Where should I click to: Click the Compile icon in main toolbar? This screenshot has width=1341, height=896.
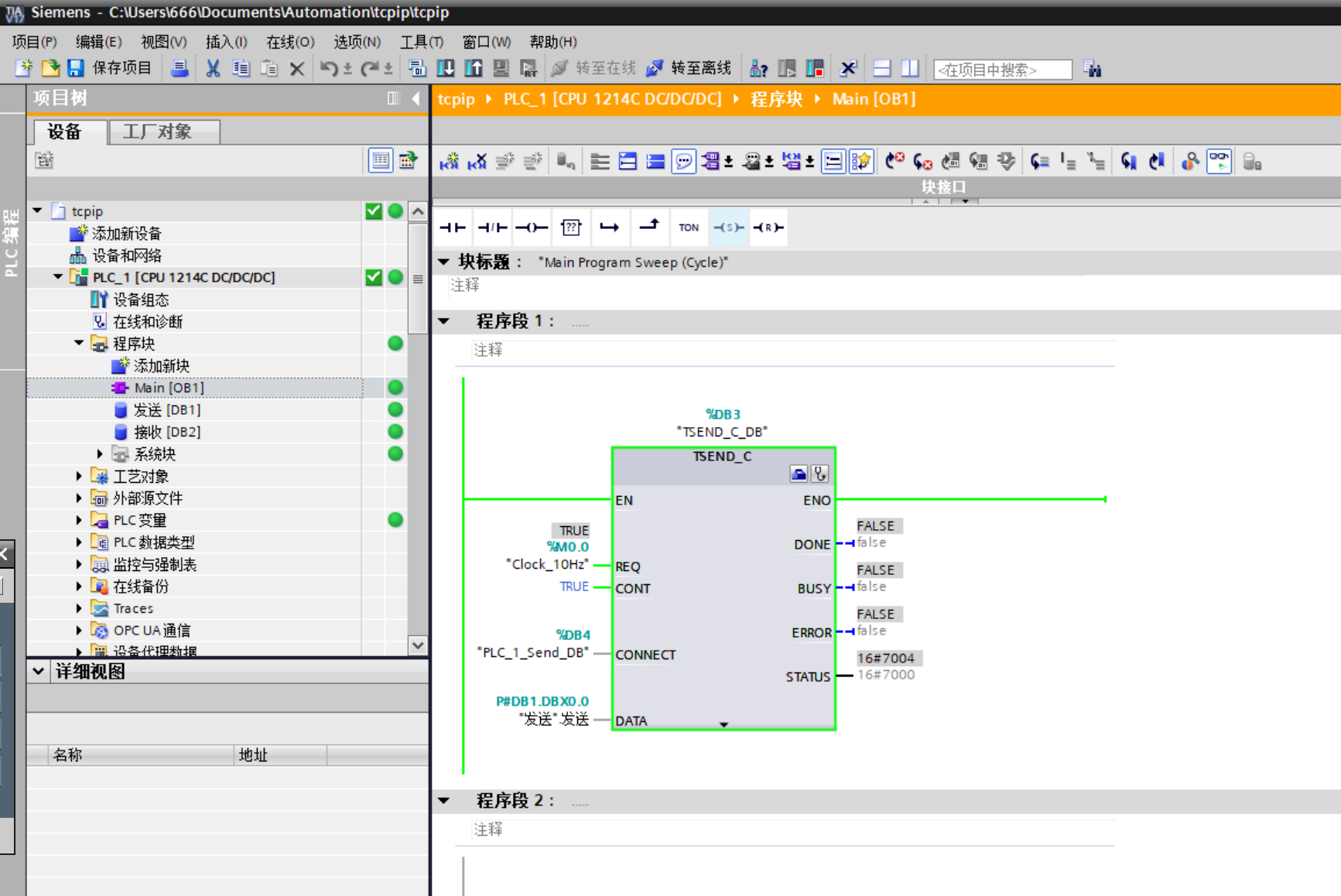coord(417,68)
